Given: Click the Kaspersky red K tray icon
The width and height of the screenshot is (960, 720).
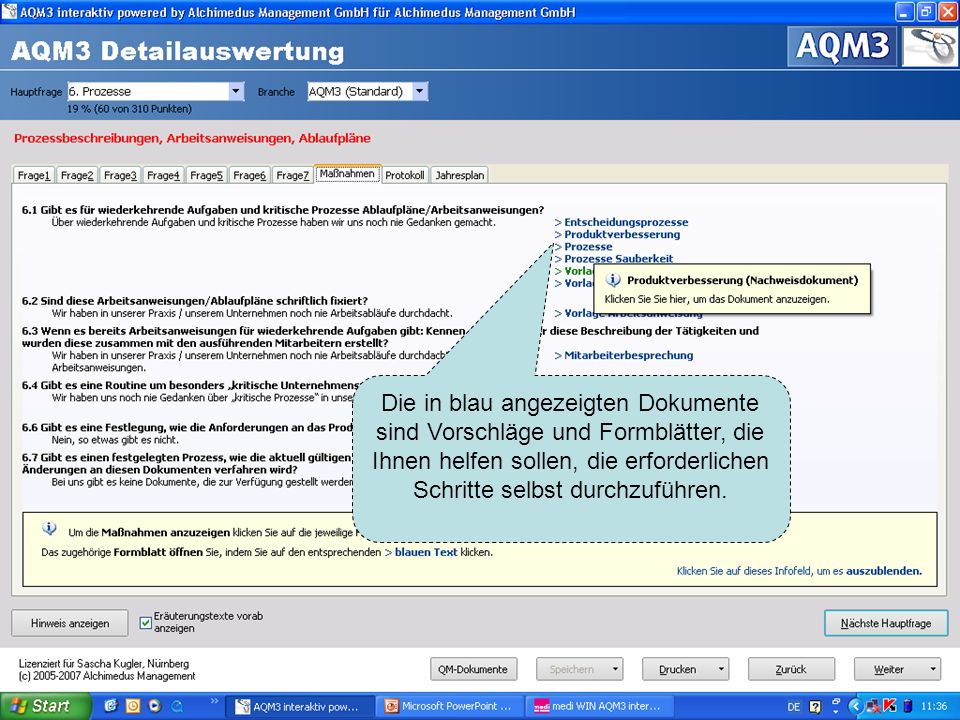Looking at the screenshot, I should click(890, 707).
